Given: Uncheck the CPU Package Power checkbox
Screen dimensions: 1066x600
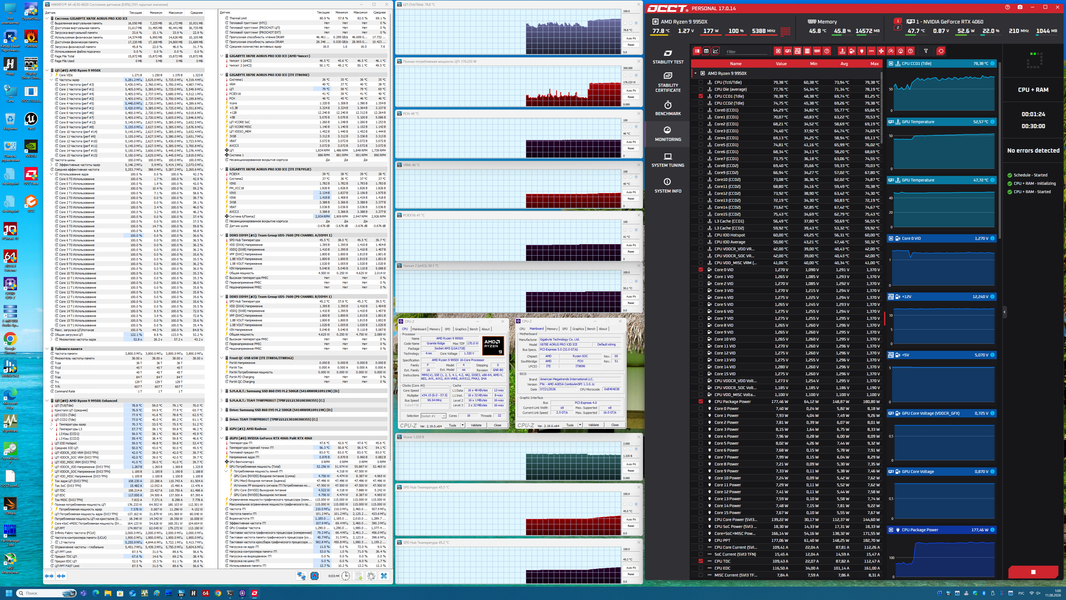Looking at the screenshot, I should point(701,402).
